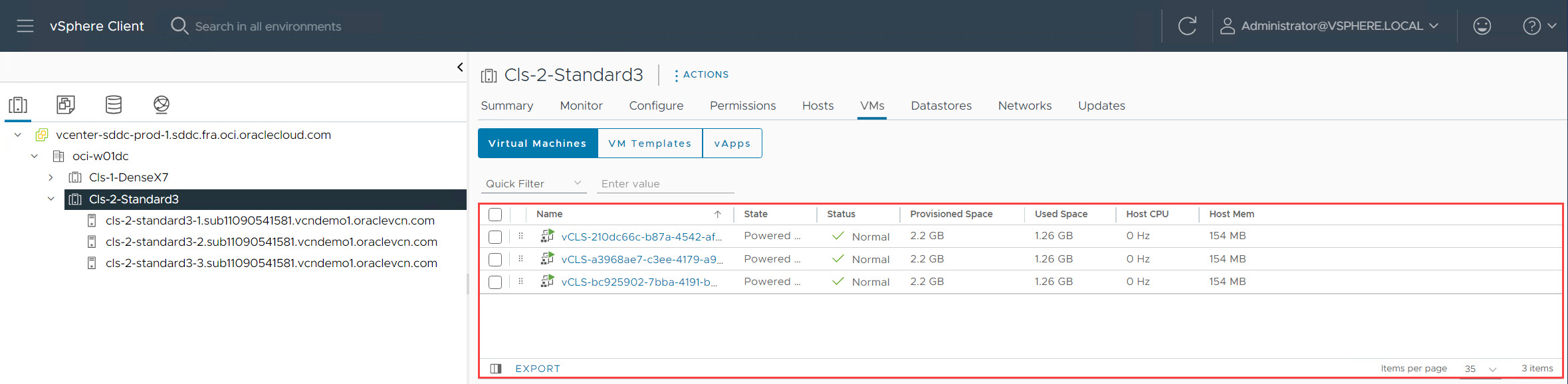This screenshot has height=384, width=1568.
Task: Check the vCLS-a3968ae7 VM checkbox
Action: [x=495, y=259]
